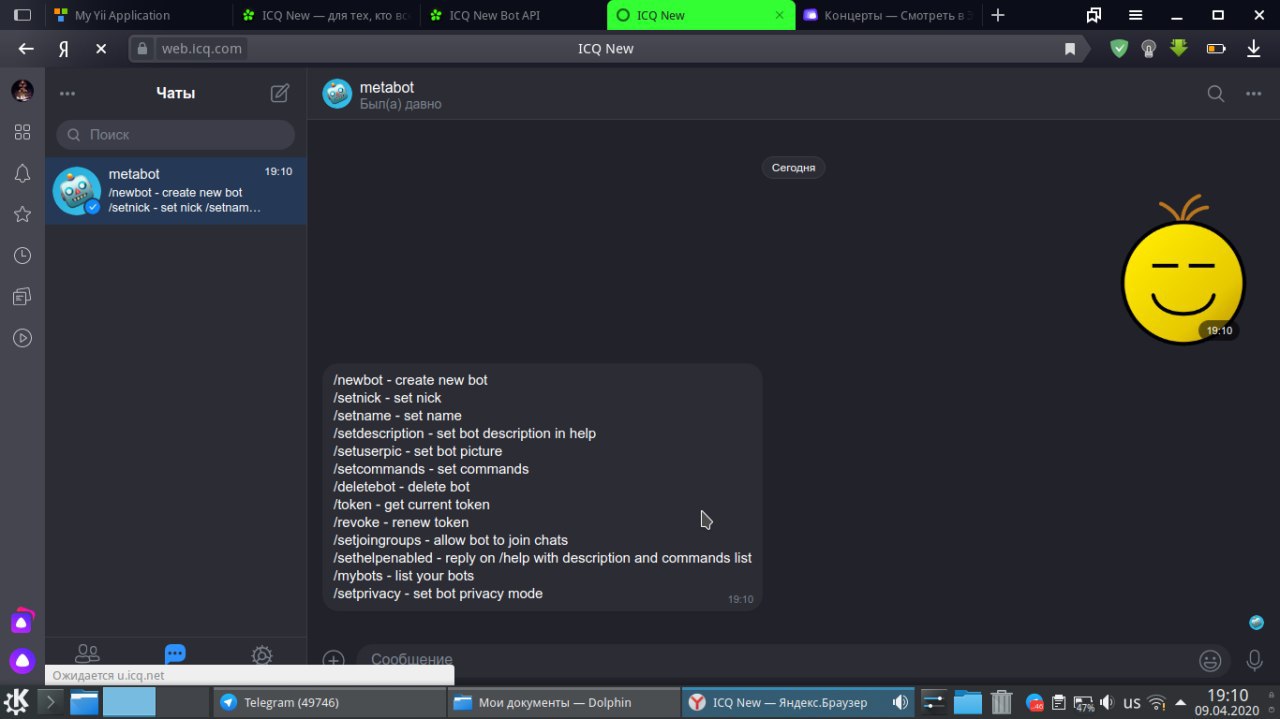Click the /token - get current token line
The width and height of the screenshot is (1280, 719).
tap(412, 505)
